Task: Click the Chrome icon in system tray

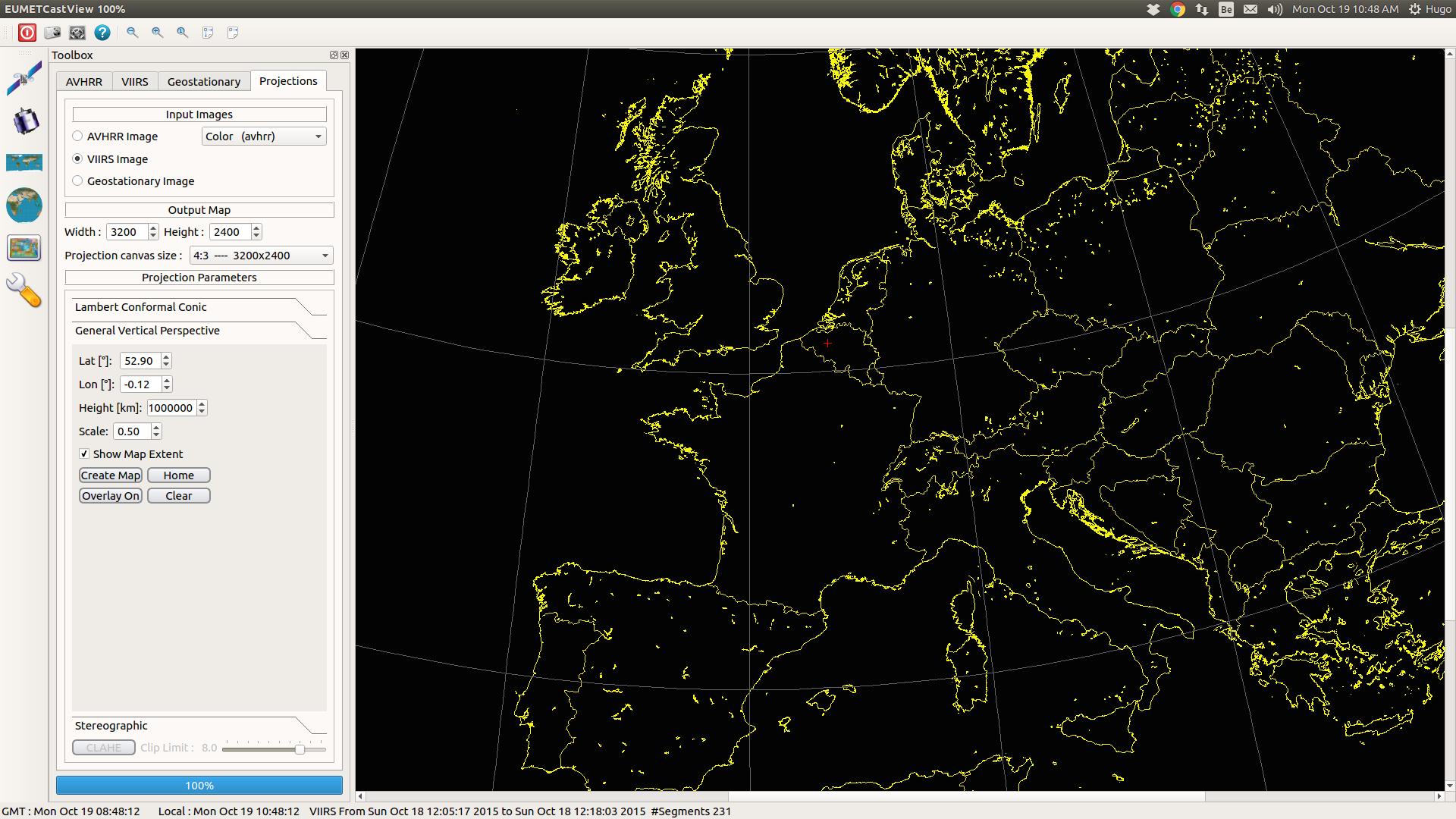Action: (1178, 9)
